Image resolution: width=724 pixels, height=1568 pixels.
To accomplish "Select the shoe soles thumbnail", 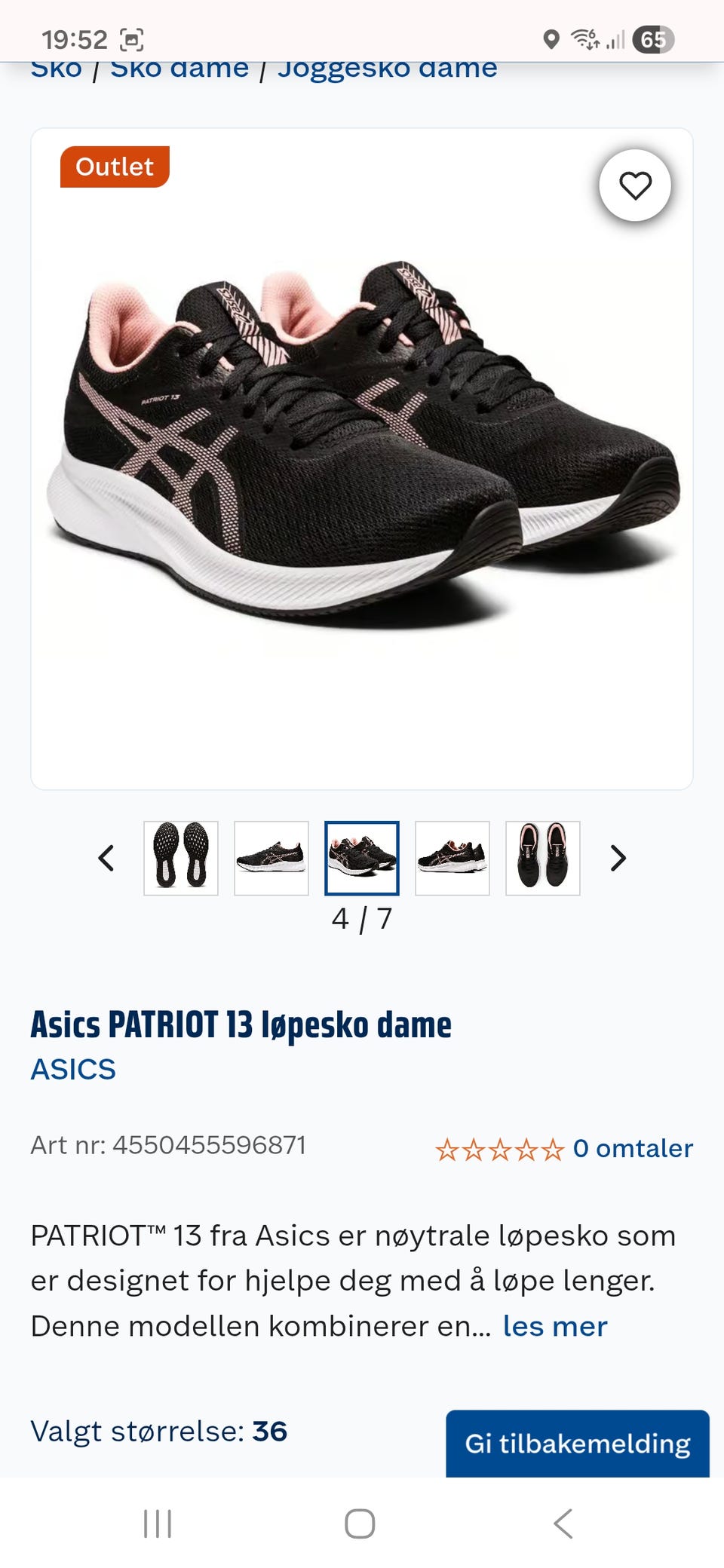I will point(181,858).
